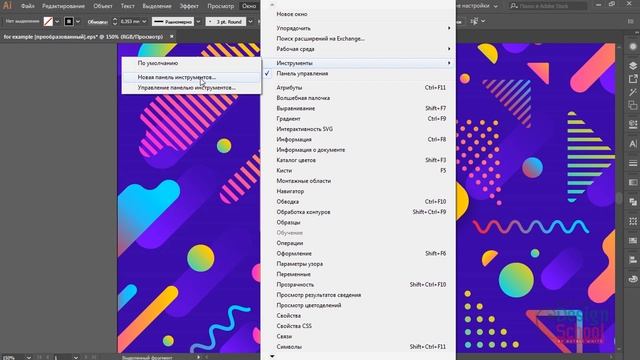Expand the Упорядочить submenu
This screenshot has height=360, width=640.
click(x=358, y=28)
